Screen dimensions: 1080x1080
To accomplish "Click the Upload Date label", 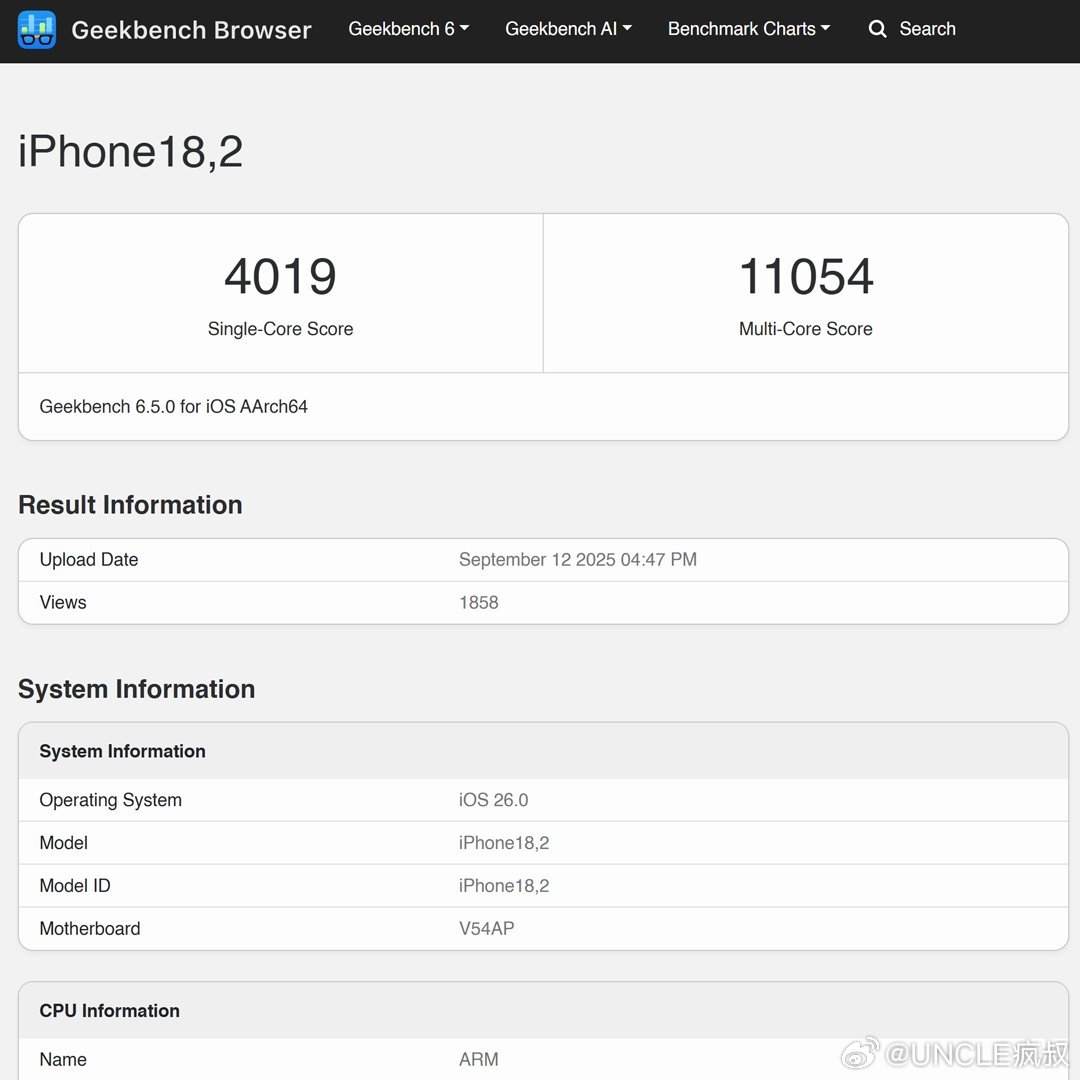I will click(89, 559).
